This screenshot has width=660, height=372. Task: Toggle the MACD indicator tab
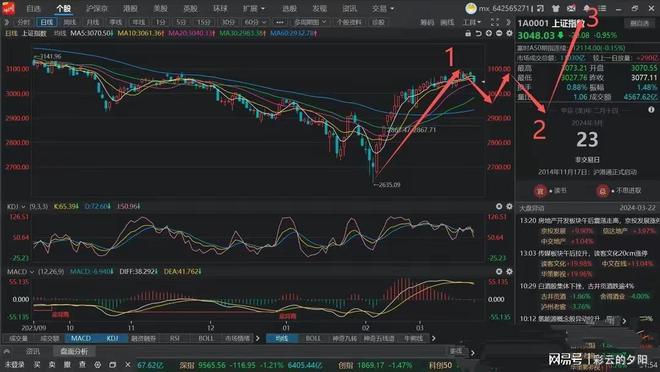tap(80, 338)
